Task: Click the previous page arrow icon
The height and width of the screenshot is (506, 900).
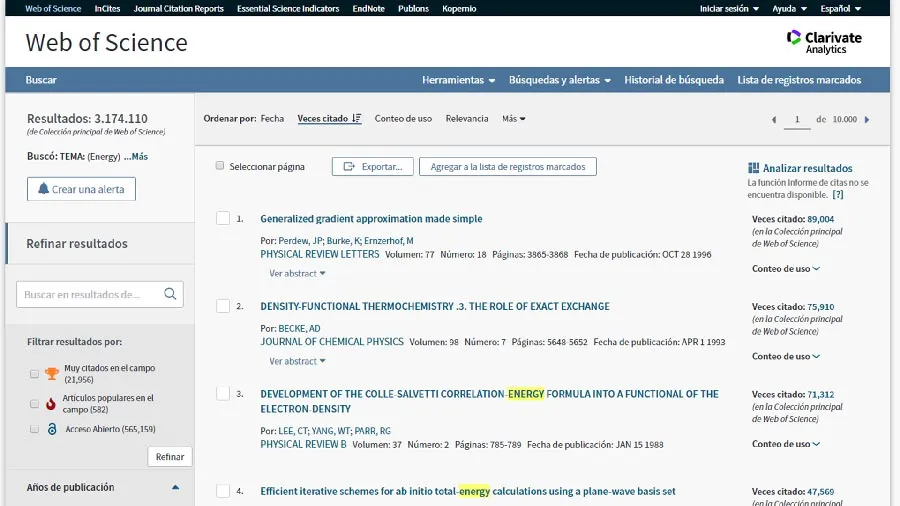Action: click(773, 120)
